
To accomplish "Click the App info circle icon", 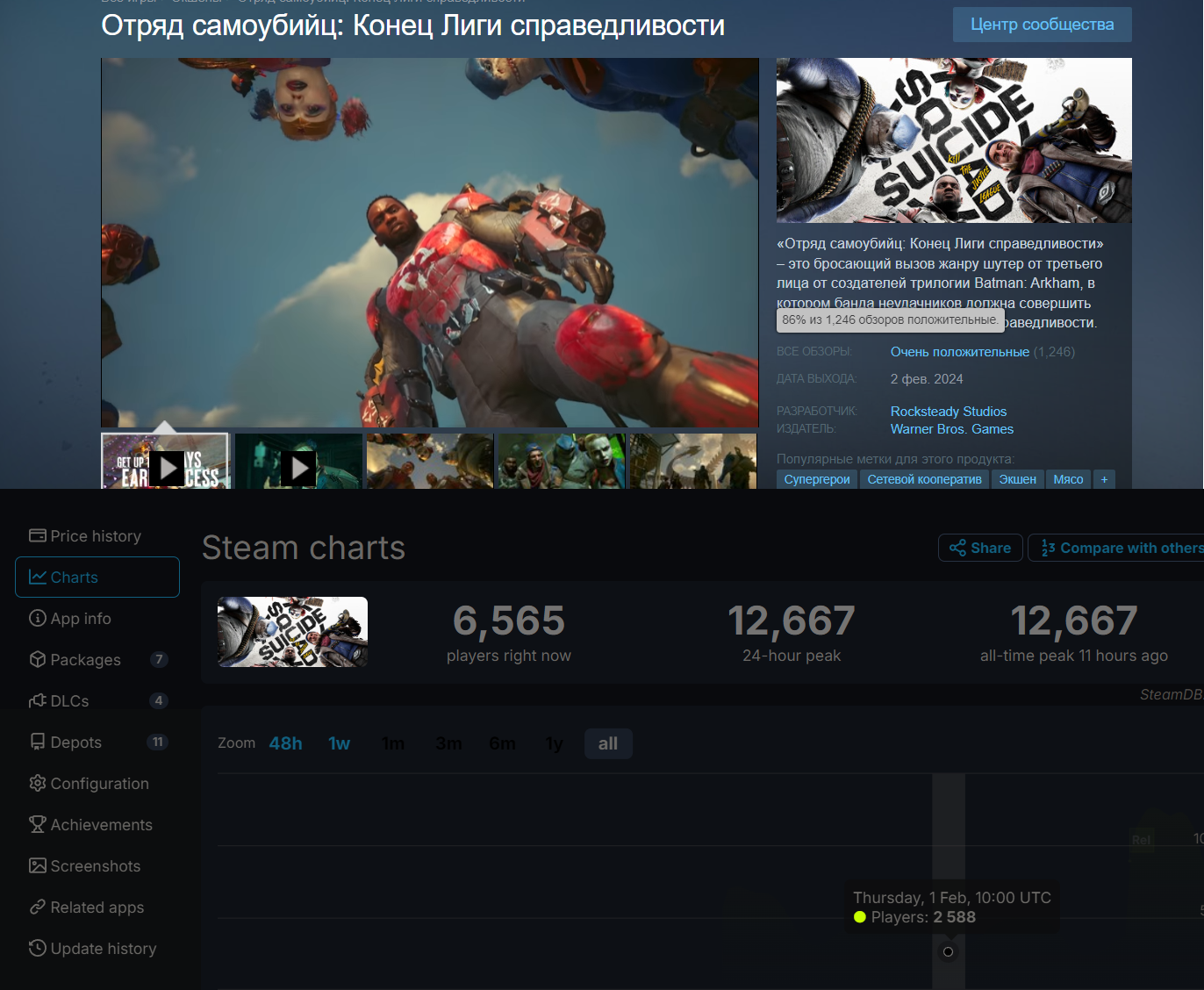I will tap(38, 618).
